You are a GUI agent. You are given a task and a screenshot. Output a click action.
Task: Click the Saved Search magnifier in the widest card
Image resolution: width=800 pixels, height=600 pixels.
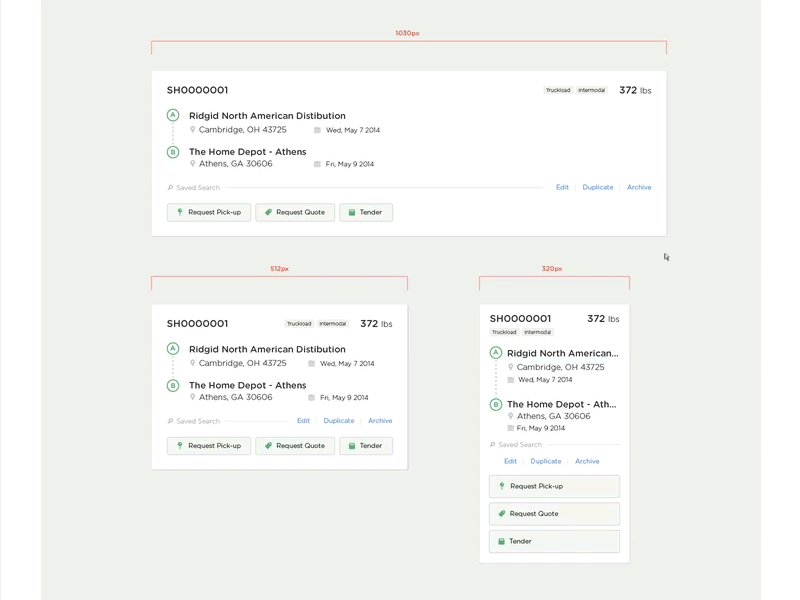171,188
